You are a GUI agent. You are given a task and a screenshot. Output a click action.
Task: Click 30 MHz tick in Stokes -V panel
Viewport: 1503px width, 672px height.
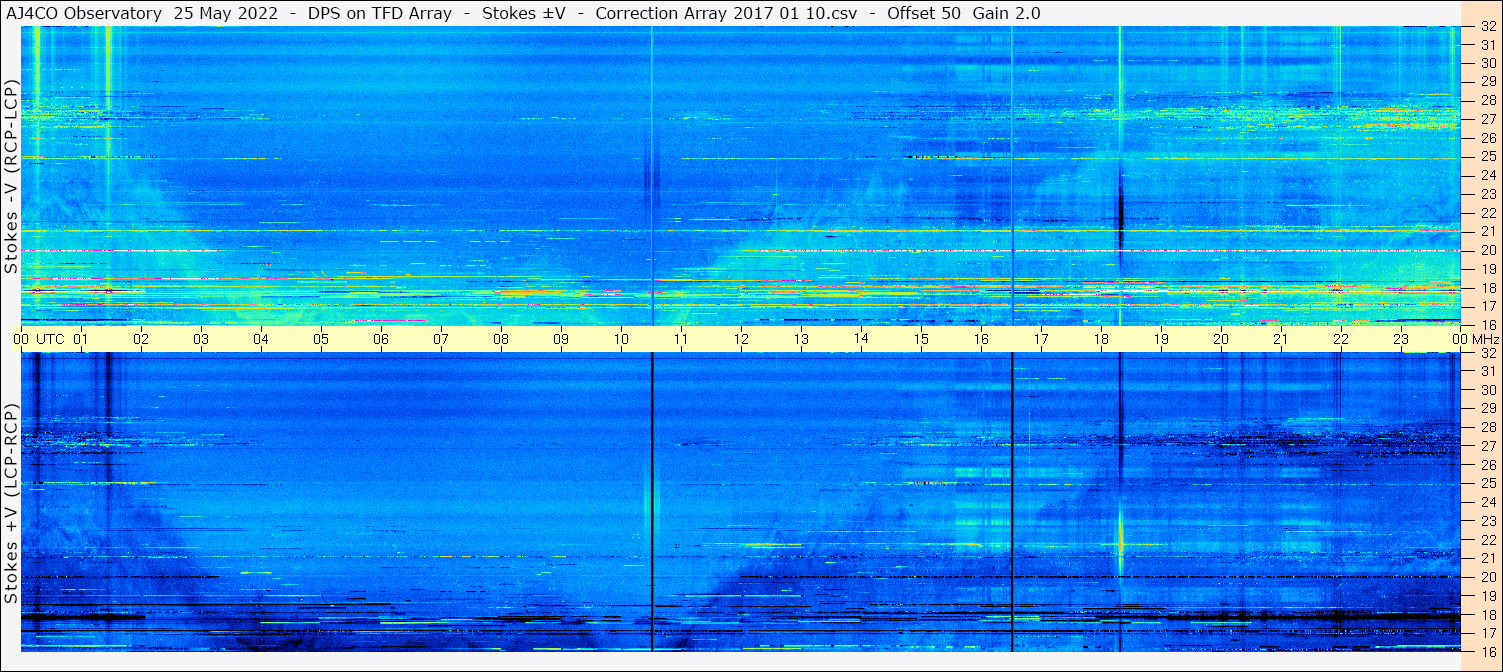pos(1488,62)
